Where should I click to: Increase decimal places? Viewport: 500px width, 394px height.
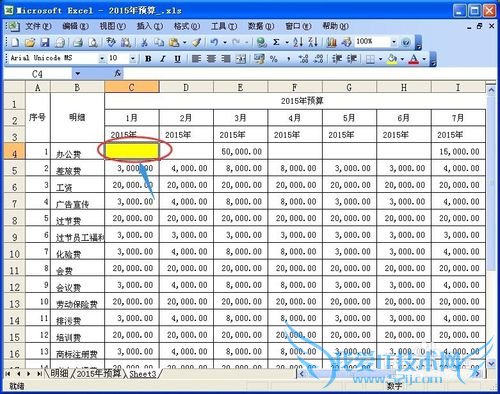[303, 59]
